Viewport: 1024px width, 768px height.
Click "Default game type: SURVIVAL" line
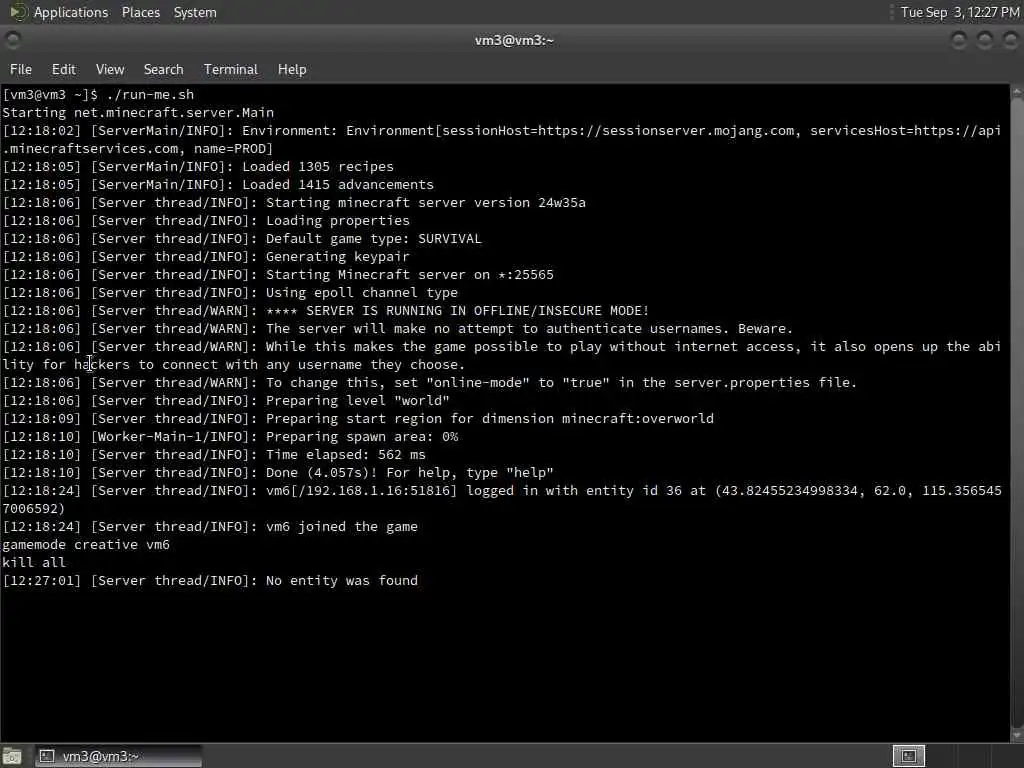point(242,238)
